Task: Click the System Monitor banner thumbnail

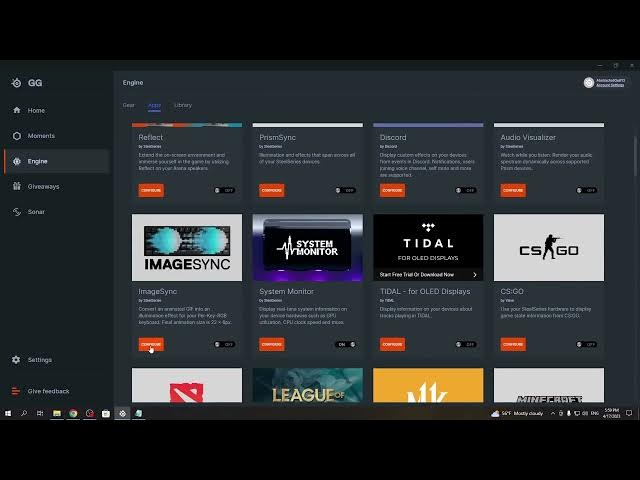Action: point(308,247)
